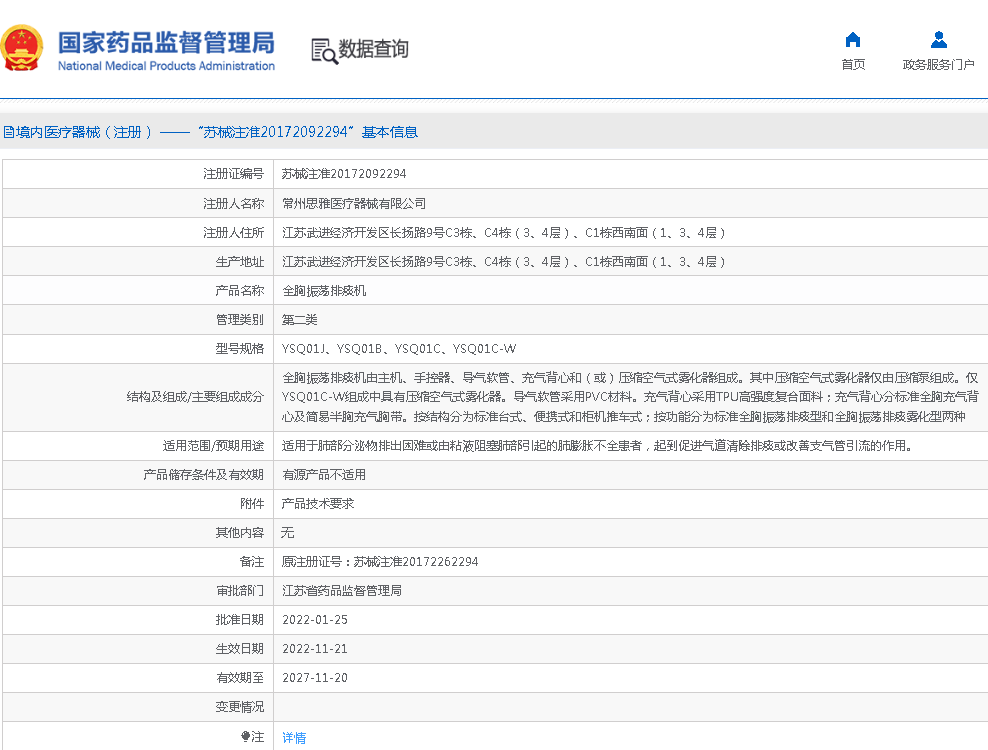The image size is (988, 750).
Task: Click expiry date 2027-11-20
Action: click(x=315, y=678)
